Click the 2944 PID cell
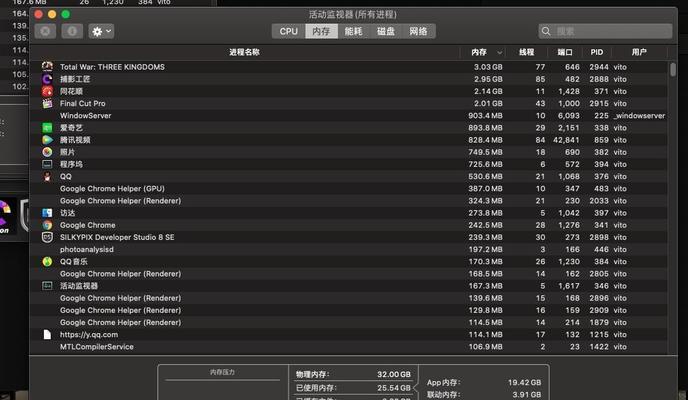This screenshot has height=400, width=688. click(599, 67)
